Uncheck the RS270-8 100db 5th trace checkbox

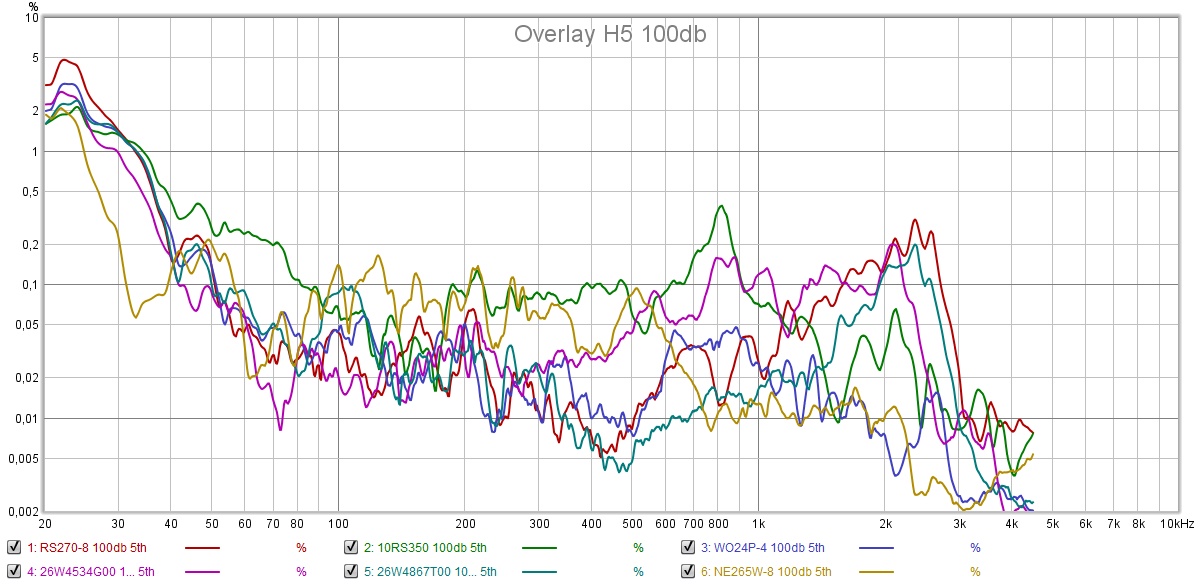(x=13, y=547)
